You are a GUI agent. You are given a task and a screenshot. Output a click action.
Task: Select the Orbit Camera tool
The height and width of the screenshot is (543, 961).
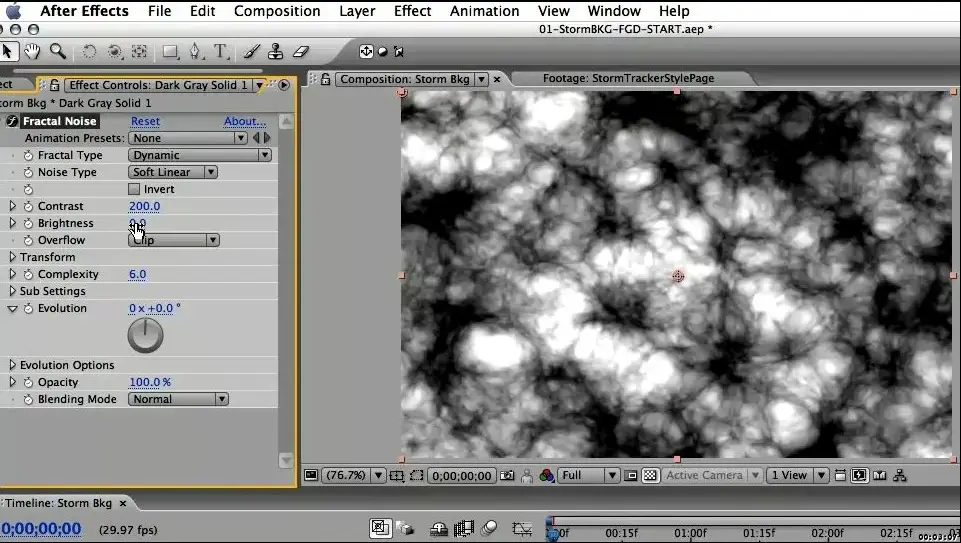[115, 51]
